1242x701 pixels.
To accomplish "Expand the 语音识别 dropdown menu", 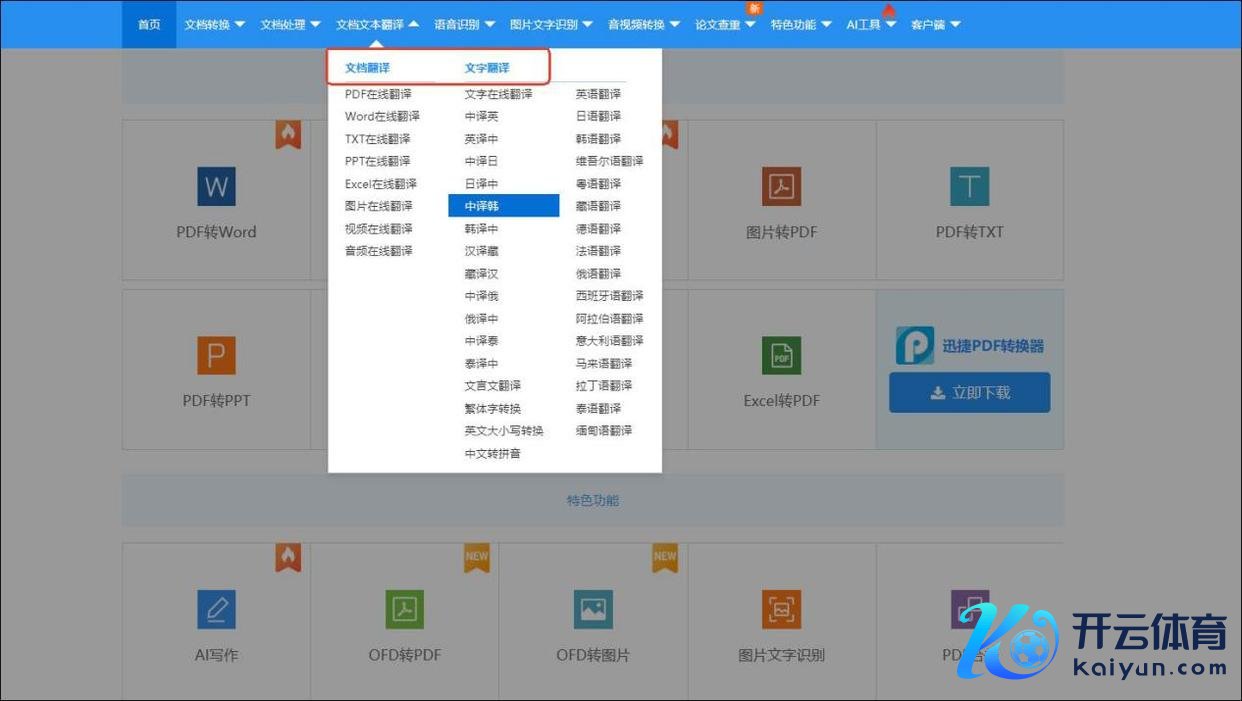I will [x=464, y=24].
